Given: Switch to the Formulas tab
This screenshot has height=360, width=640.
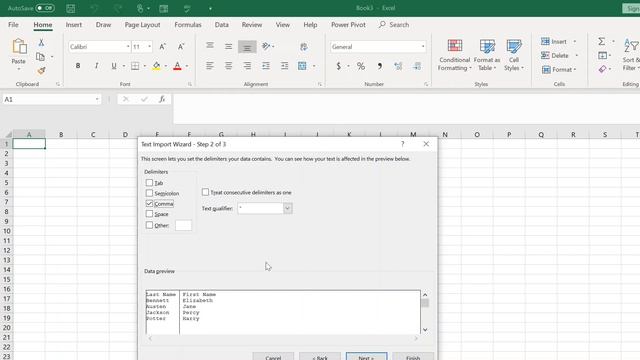Looking at the screenshot, I should click(x=188, y=25).
